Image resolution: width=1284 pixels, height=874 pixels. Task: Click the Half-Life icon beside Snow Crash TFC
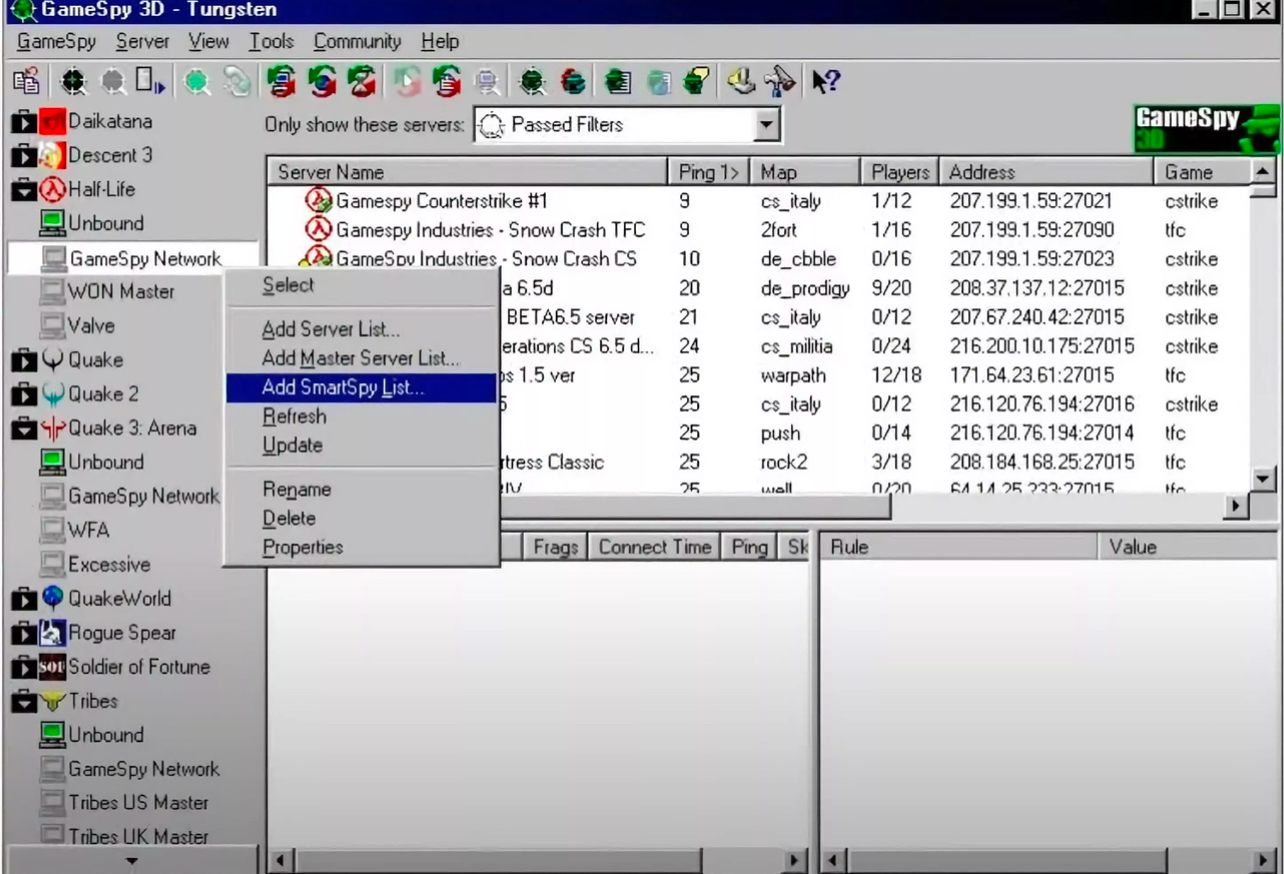tap(319, 229)
